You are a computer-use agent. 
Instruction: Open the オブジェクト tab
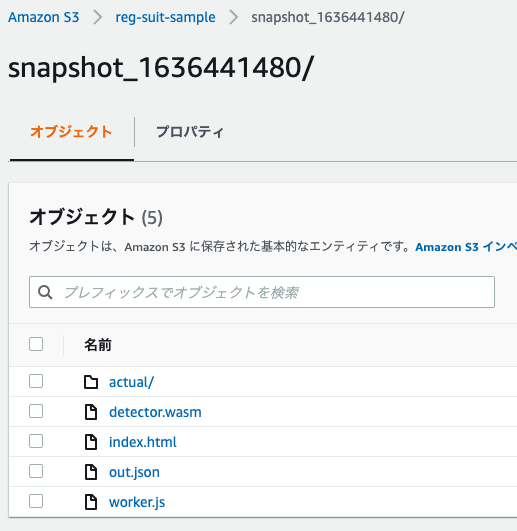[71, 132]
